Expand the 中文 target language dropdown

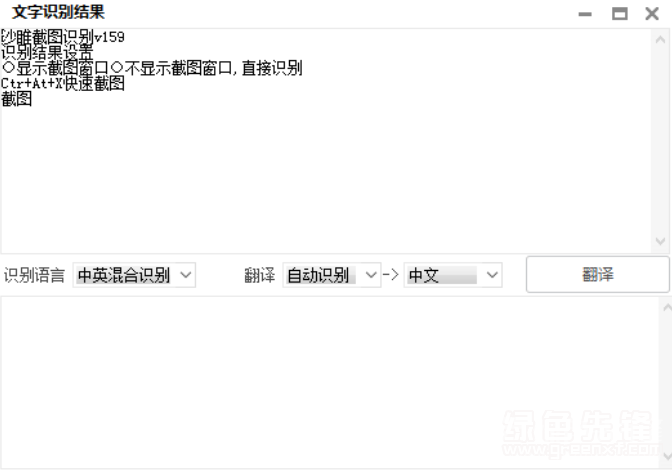[x=453, y=275]
